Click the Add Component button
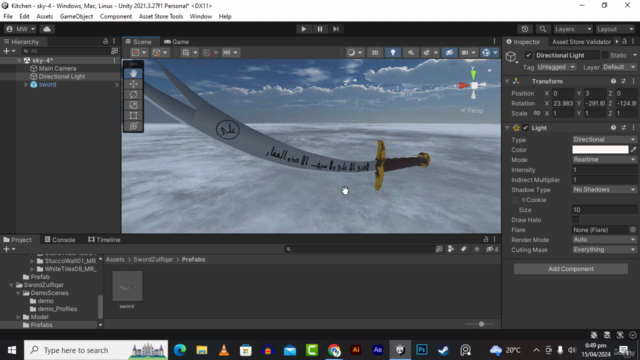Image resolution: width=640 pixels, height=360 pixels. tap(571, 269)
